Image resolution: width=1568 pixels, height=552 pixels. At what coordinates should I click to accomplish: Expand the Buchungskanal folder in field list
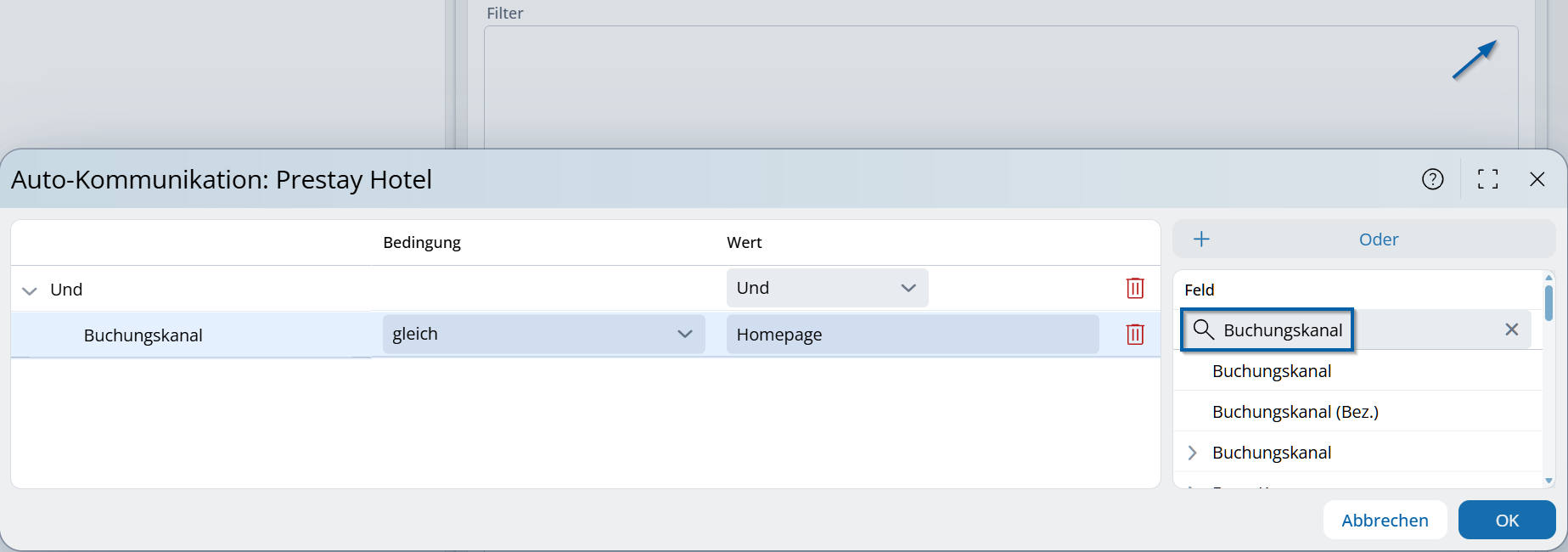[1192, 453]
